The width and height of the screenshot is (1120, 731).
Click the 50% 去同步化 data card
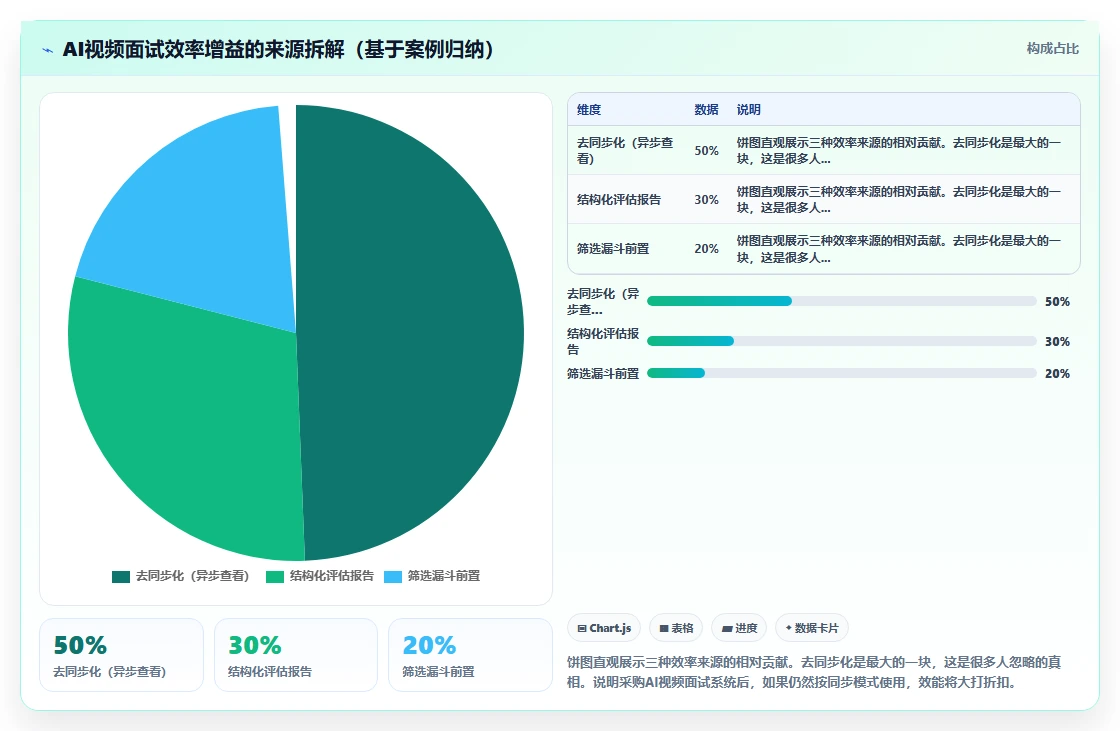[121, 655]
